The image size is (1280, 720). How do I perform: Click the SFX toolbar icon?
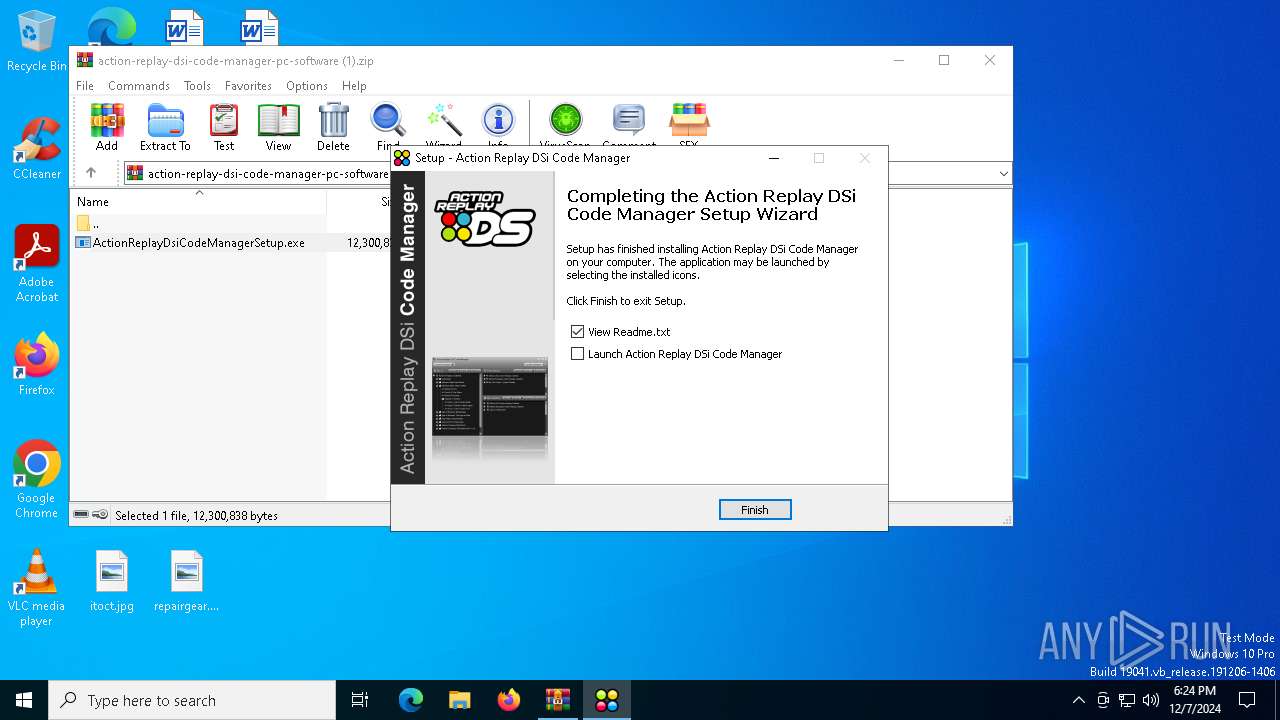[689, 127]
